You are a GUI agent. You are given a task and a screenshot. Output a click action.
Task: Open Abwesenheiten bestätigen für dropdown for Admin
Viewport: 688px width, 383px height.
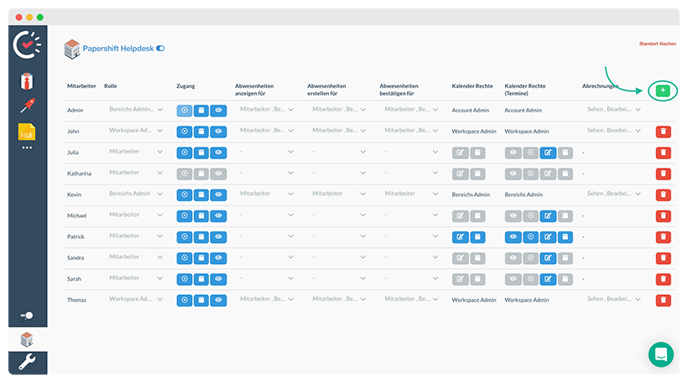point(411,109)
